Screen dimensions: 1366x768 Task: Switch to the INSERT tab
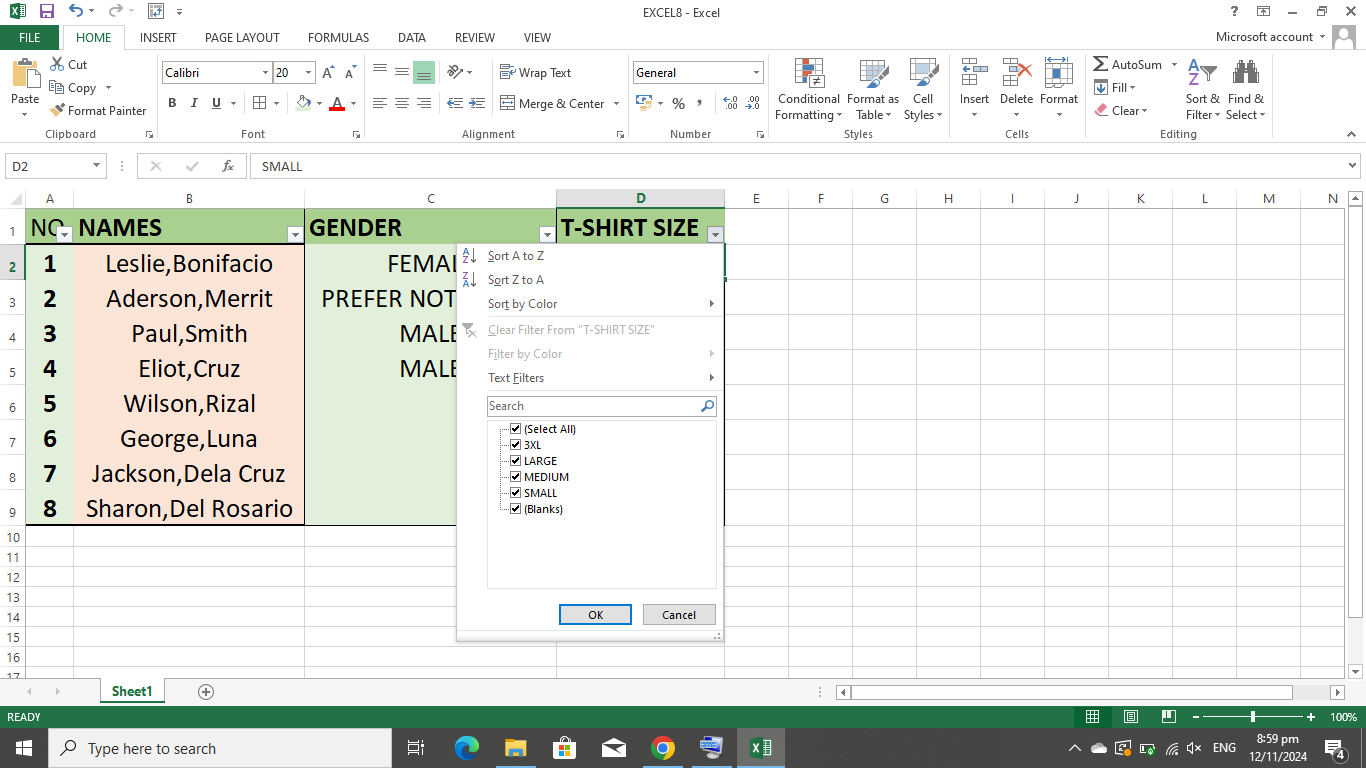(x=158, y=38)
